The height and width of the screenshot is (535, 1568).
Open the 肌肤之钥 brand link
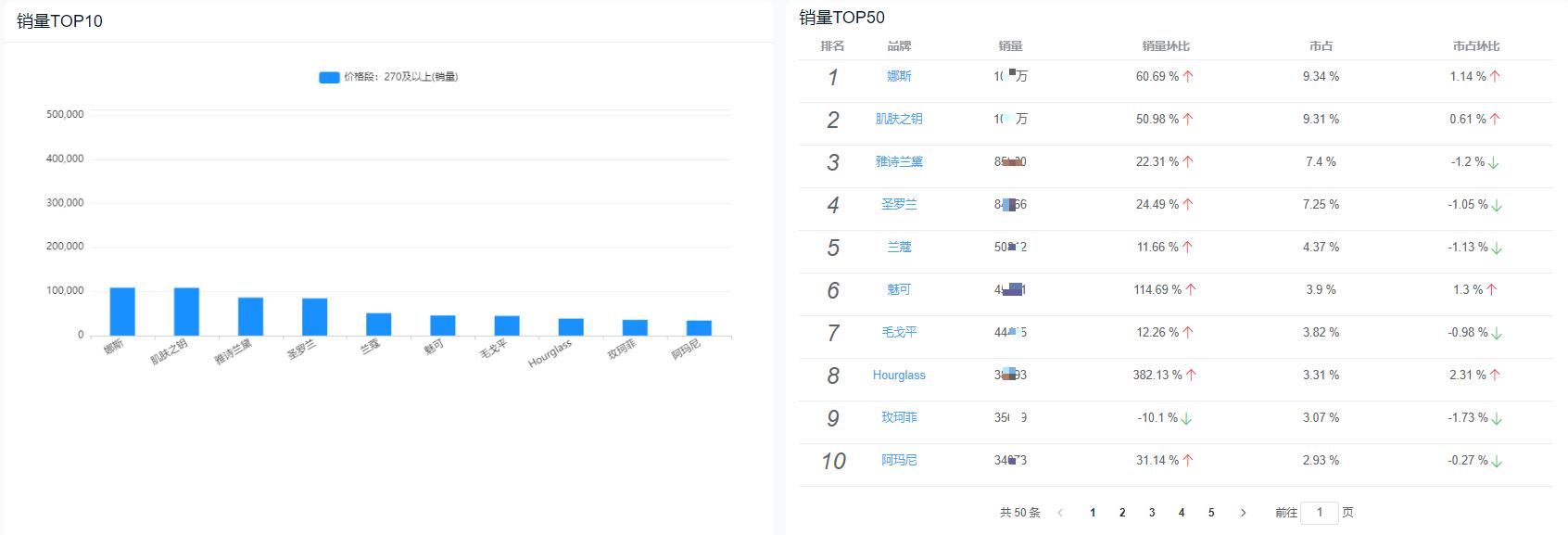[899, 119]
